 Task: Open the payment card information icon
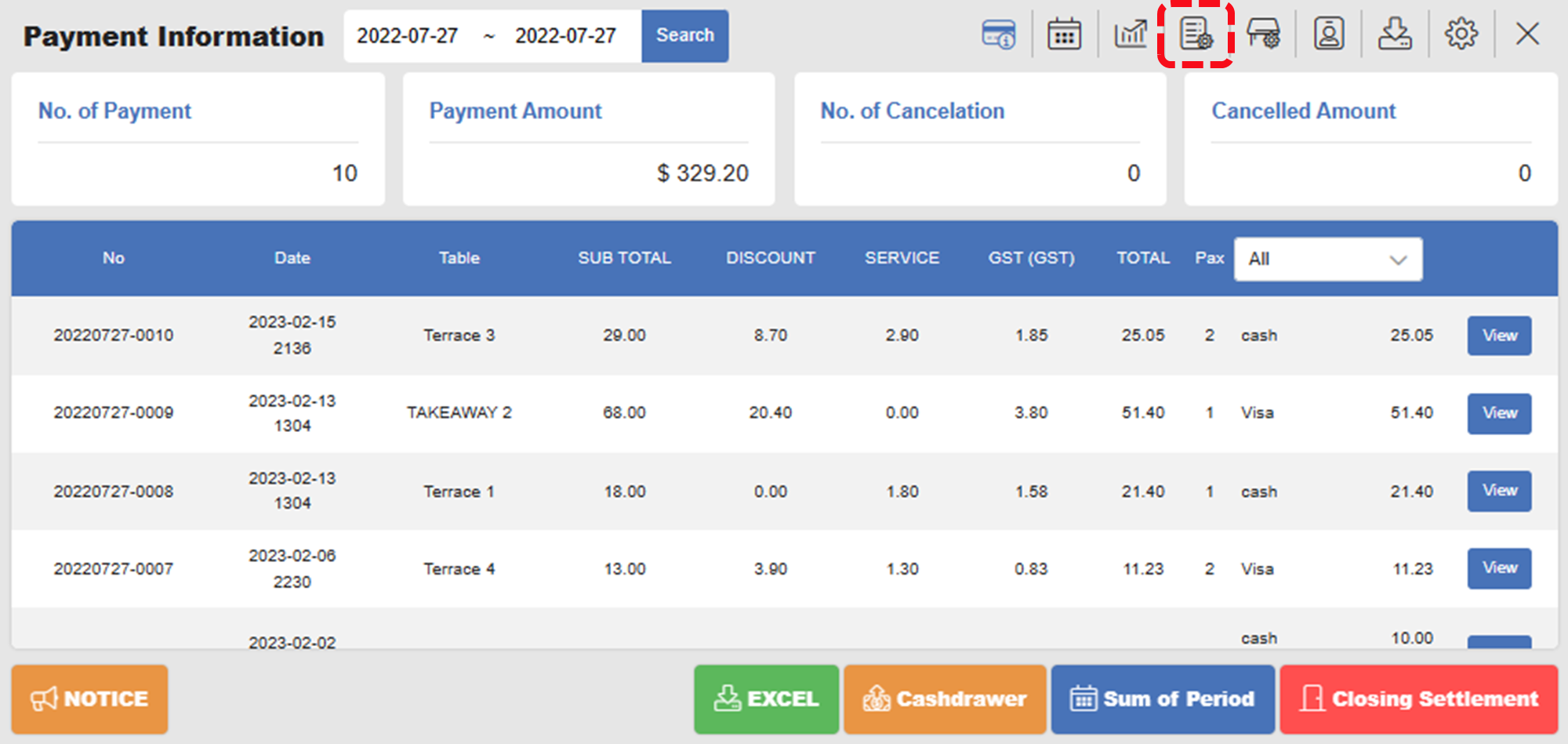pyautogui.click(x=998, y=34)
